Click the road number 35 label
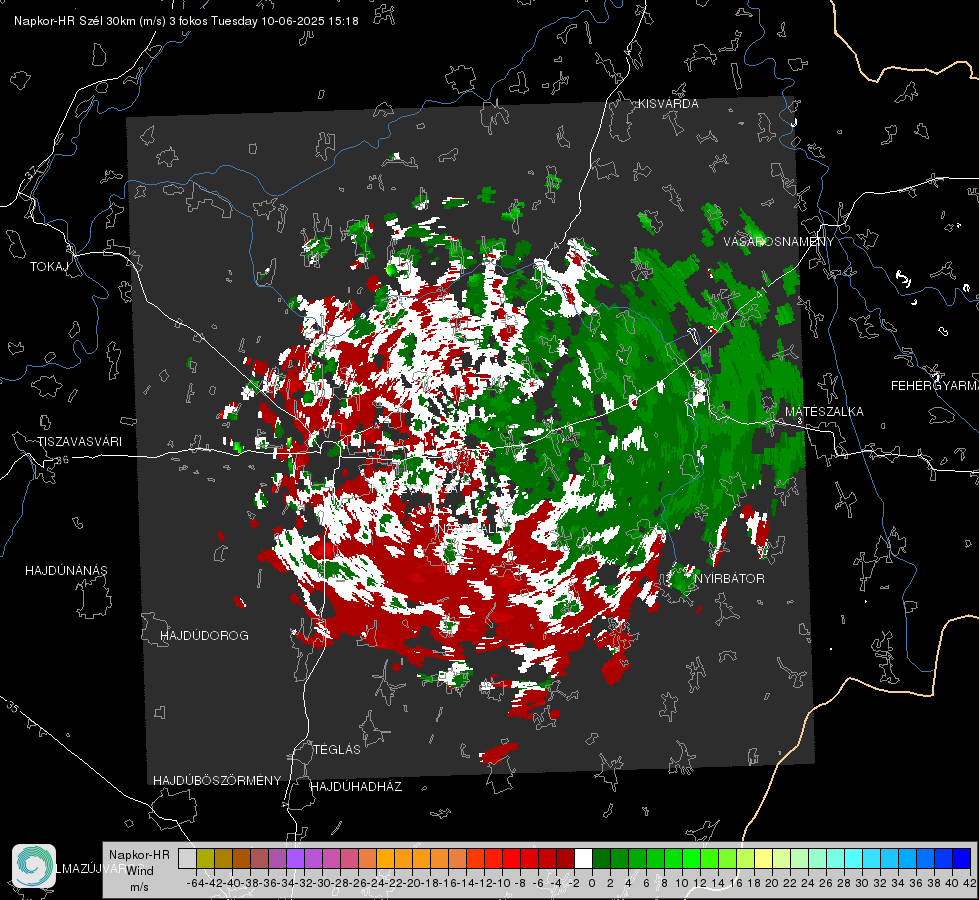979x900 pixels. [12, 708]
